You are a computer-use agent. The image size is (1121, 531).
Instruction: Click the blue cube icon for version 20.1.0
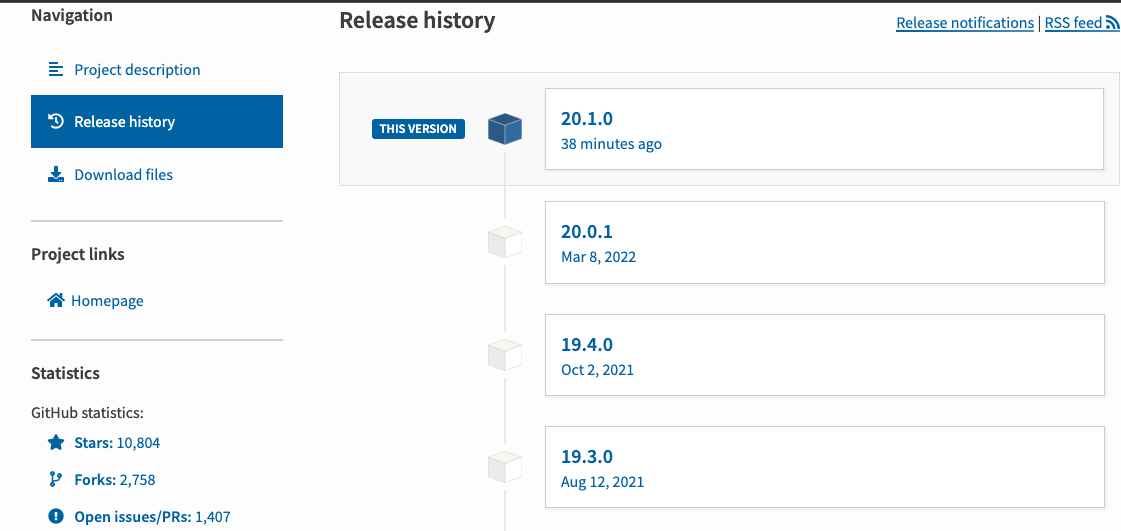505,129
